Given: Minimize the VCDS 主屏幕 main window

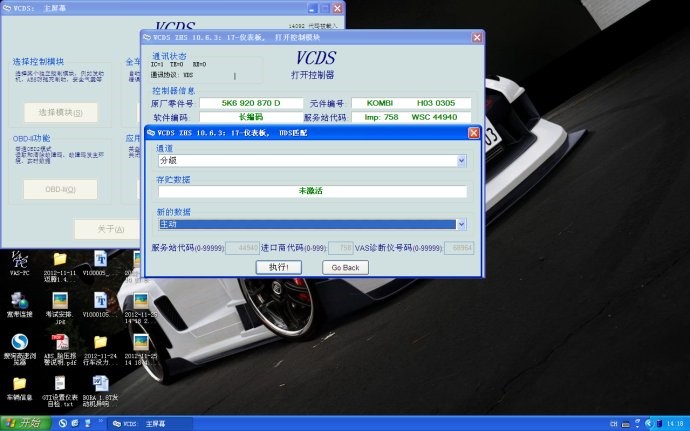Looking at the screenshot, I should 312,8.
